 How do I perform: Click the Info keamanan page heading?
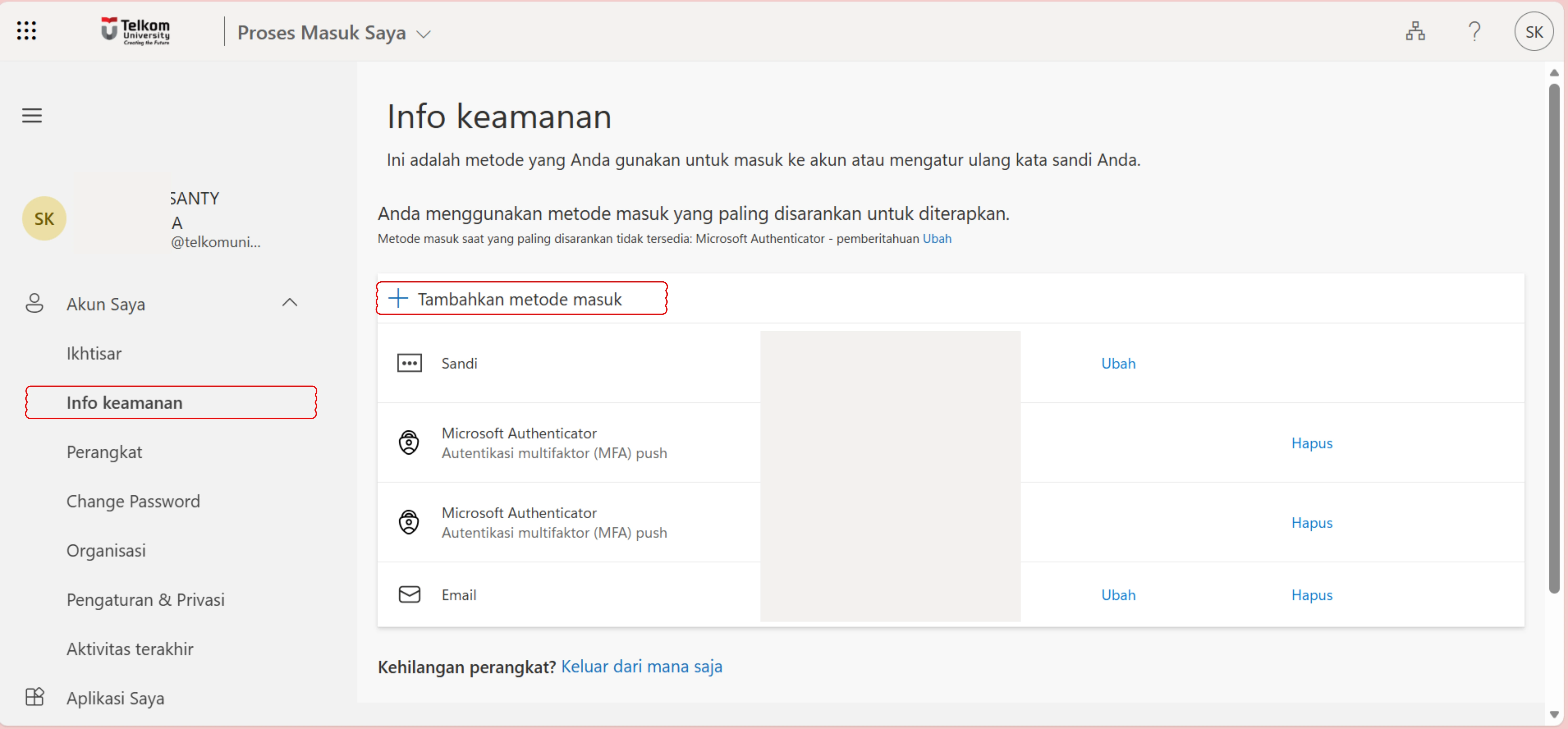pyautogui.click(x=499, y=116)
